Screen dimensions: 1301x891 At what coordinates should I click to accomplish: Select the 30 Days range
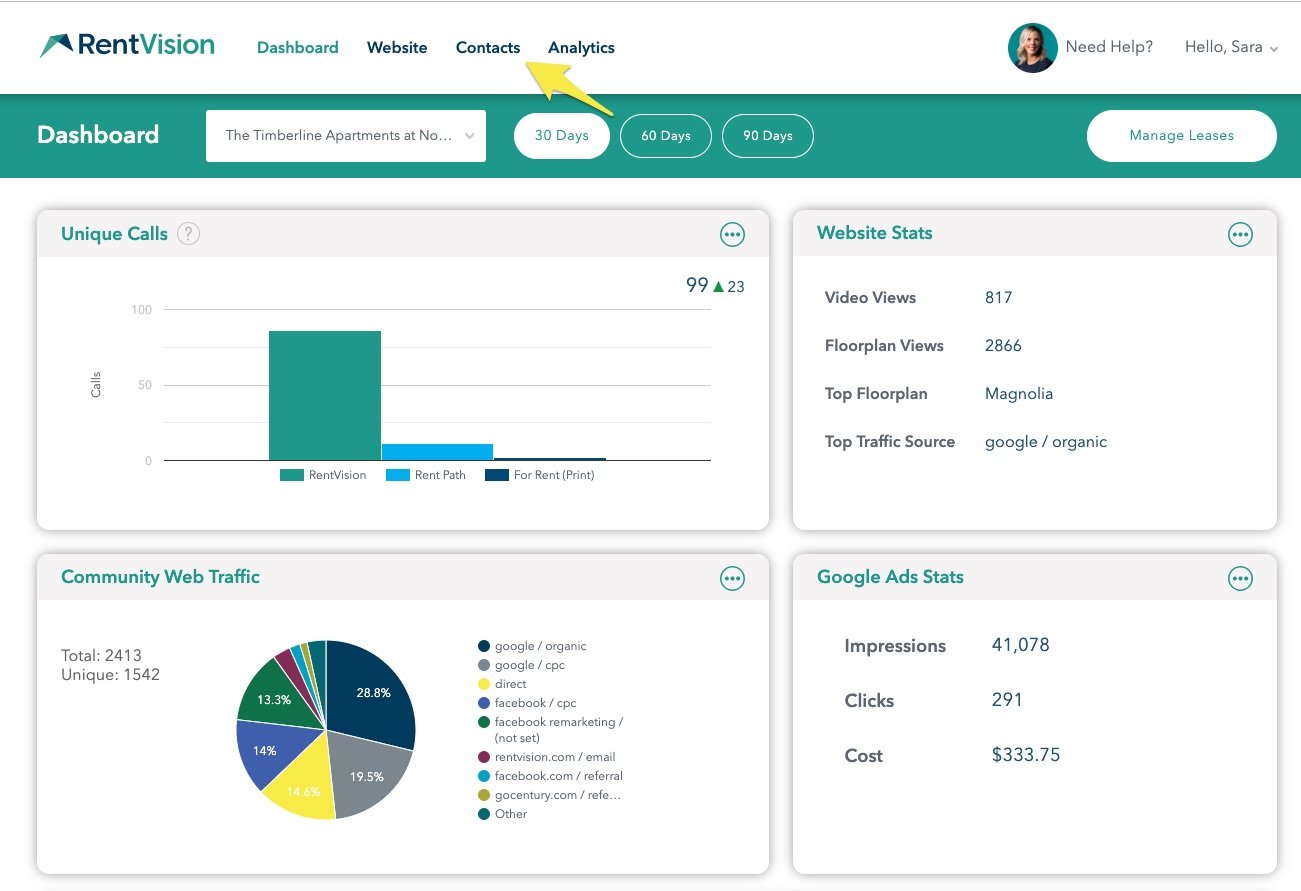(x=562, y=136)
